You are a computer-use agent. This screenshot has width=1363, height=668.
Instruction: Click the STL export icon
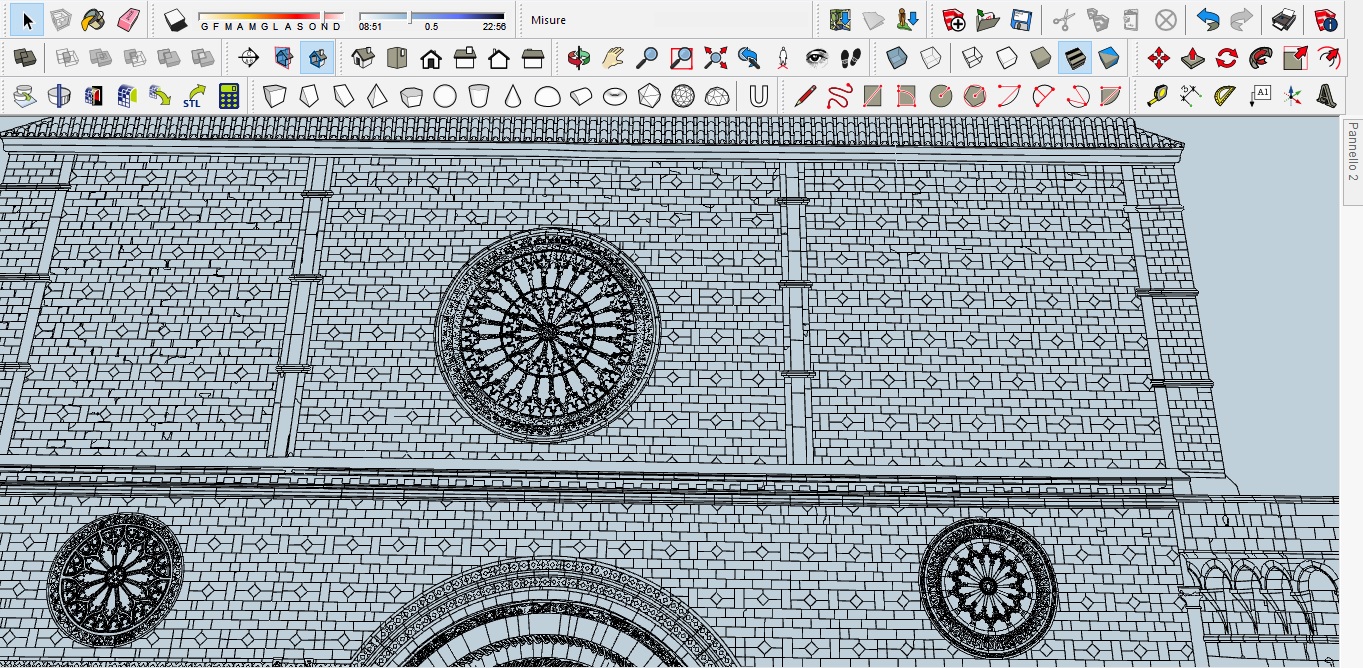[x=195, y=96]
